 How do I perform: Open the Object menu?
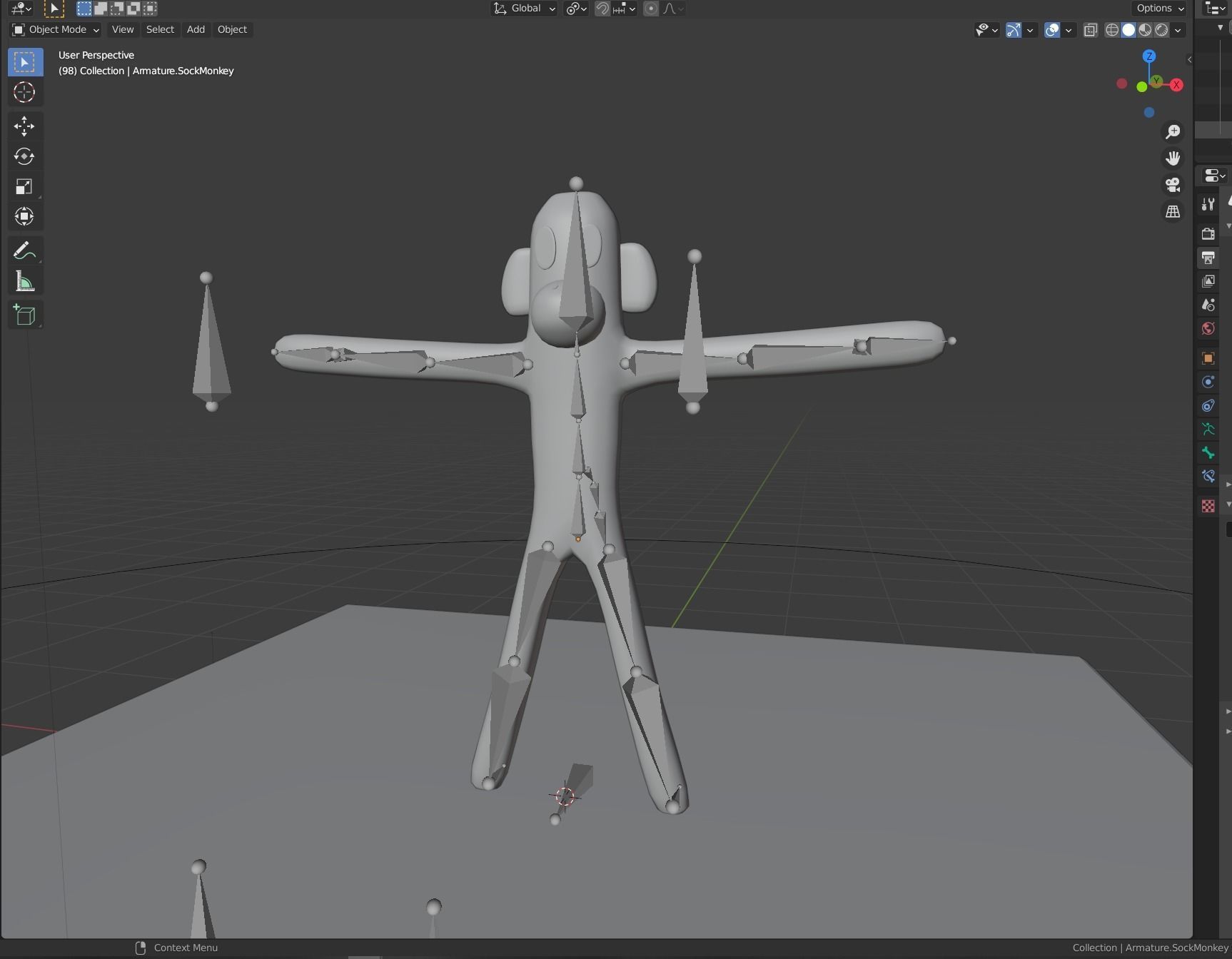point(232,30)
